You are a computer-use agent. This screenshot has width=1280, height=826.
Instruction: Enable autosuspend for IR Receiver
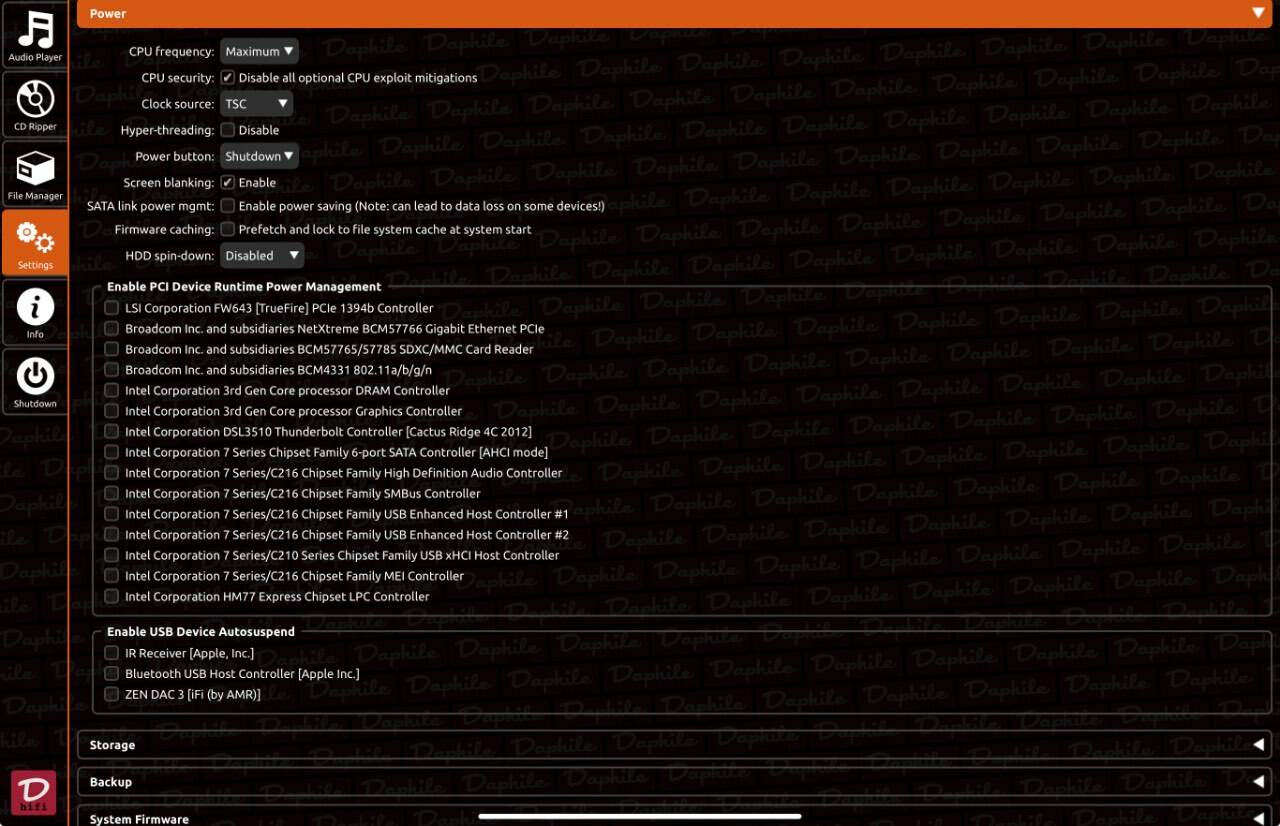click(112, 653)
